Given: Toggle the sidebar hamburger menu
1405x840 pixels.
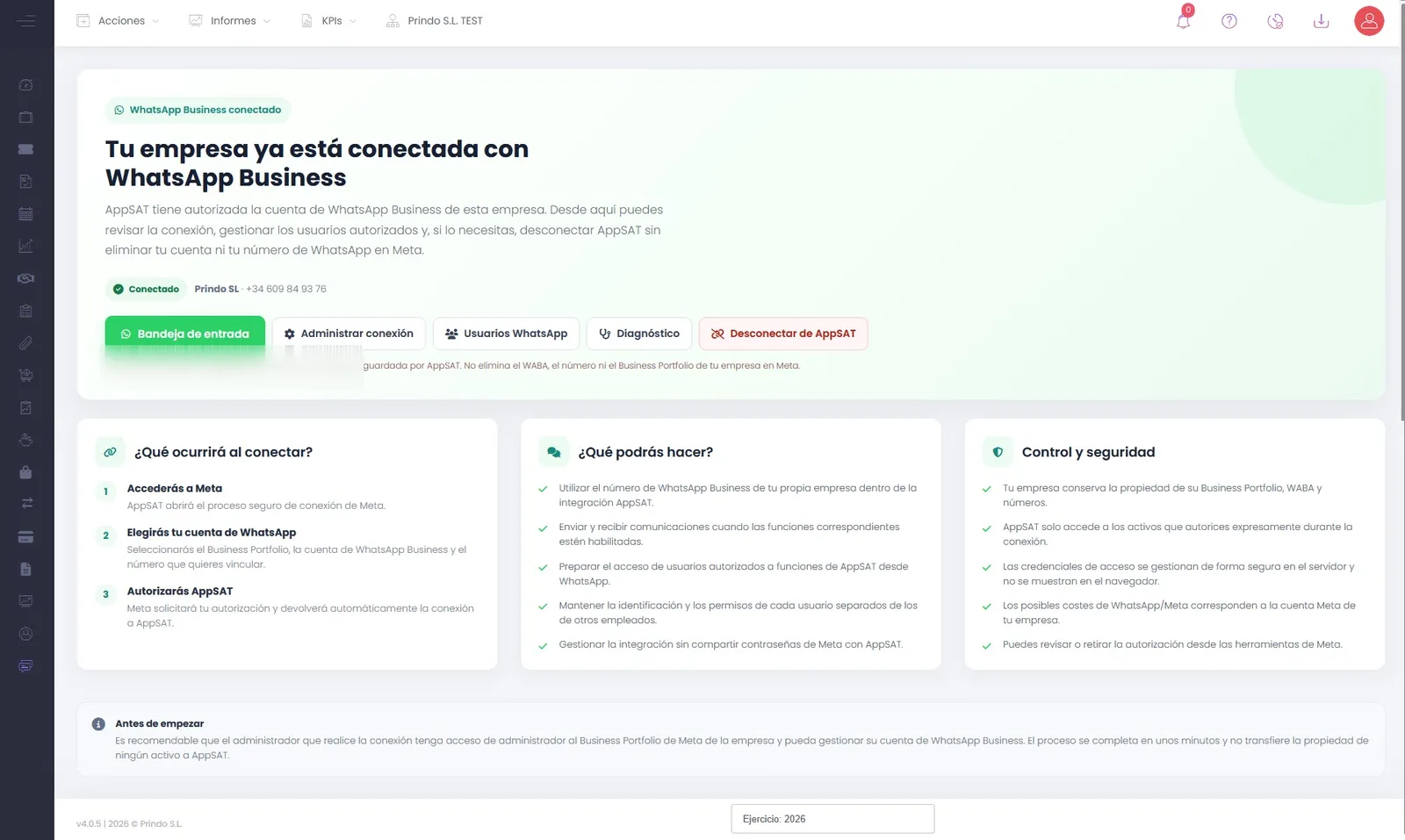Looking at the screenshot, I should coord(26,20).
